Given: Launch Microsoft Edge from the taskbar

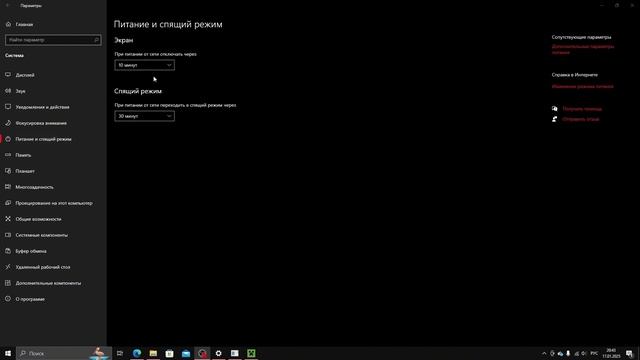Looking at the screenshot, I should pyautogui.click(x=137, y=353).
